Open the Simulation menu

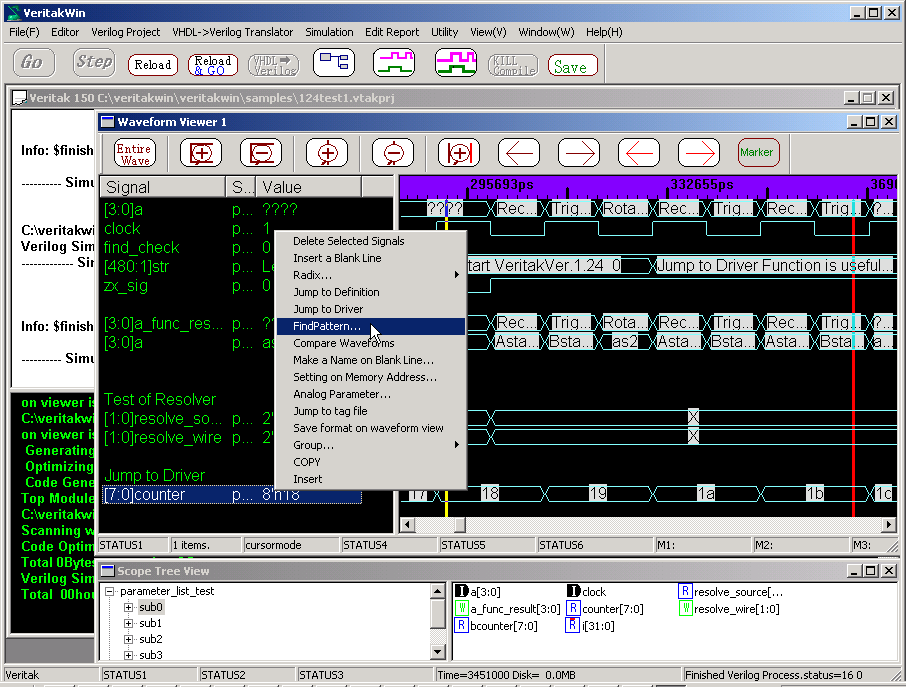329,32
